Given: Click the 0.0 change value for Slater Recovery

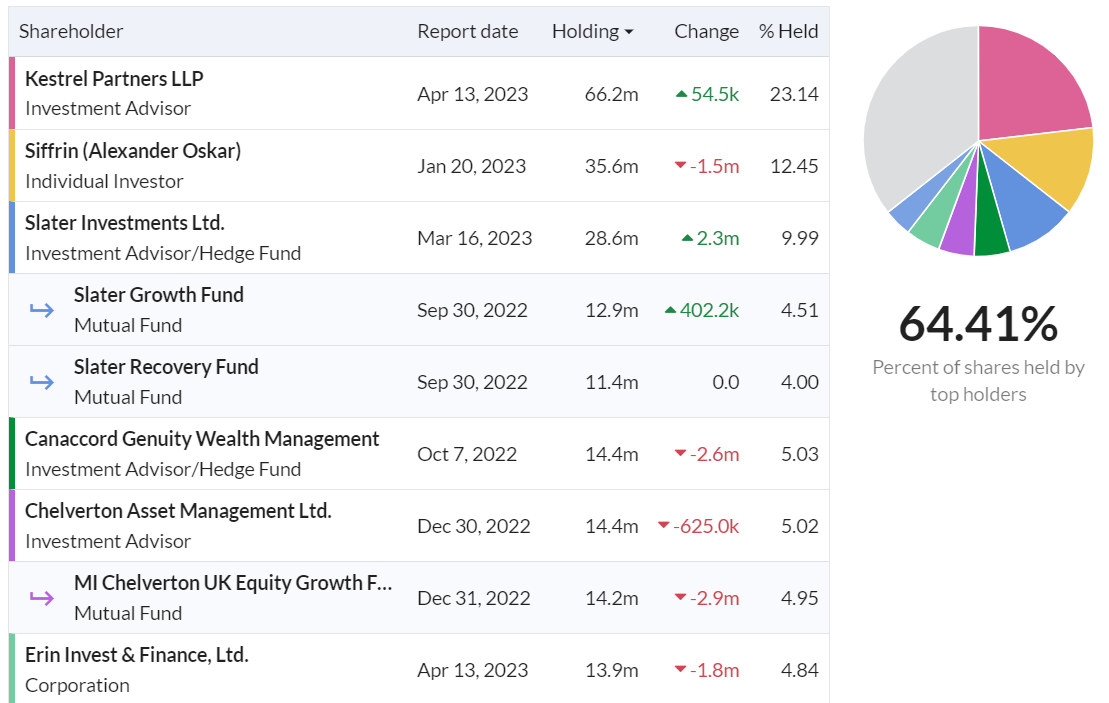Looking at the screenshot, I should click(726, 383).
